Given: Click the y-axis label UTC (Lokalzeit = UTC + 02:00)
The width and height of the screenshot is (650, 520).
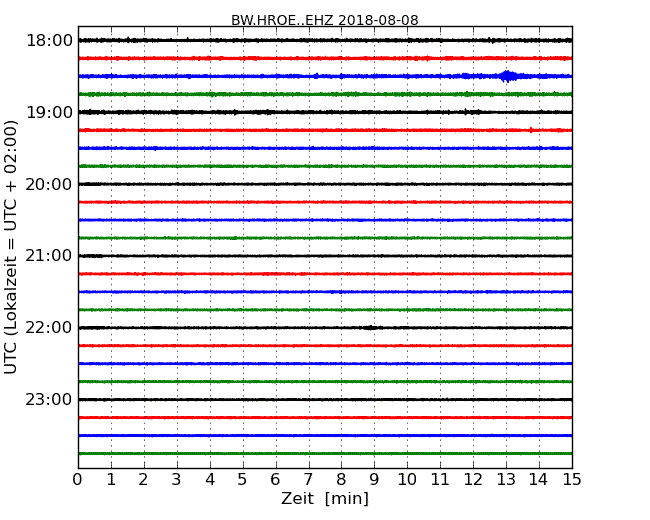Looking at the screenshot, I should point(11,248).
